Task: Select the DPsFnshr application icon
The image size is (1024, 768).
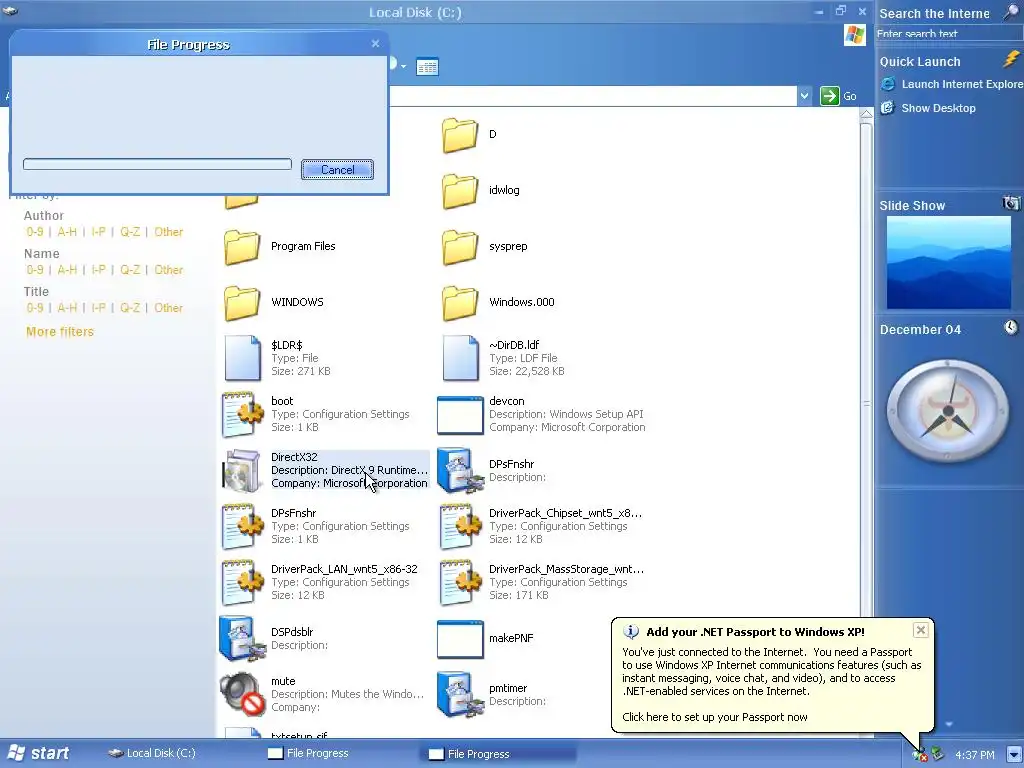Action: (x=460, y=470)
